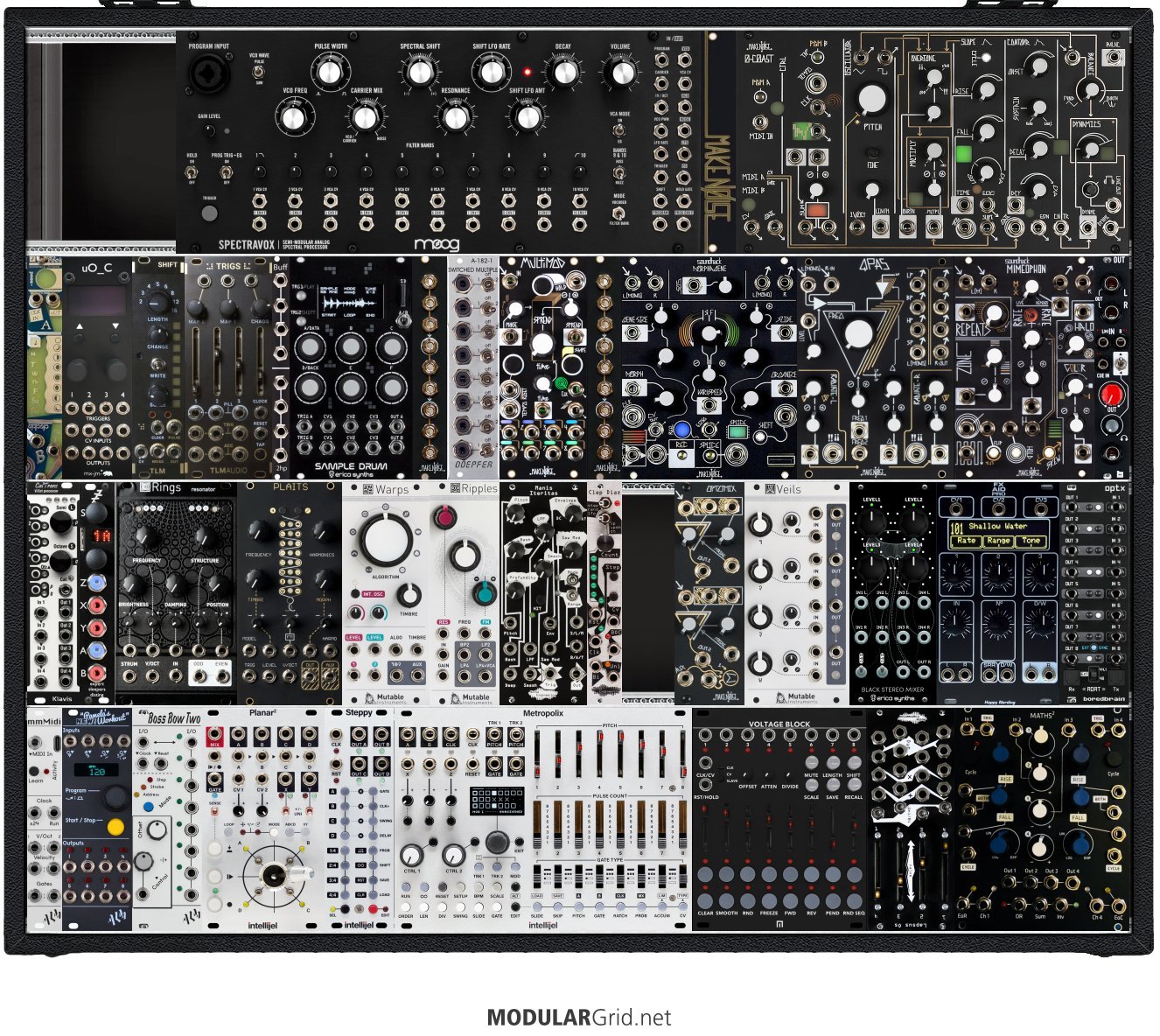The height and width of the screenshot is (1036, 1160).
Task: Click the Shift LFO Amt knob
Action: (x=527, y=115)
